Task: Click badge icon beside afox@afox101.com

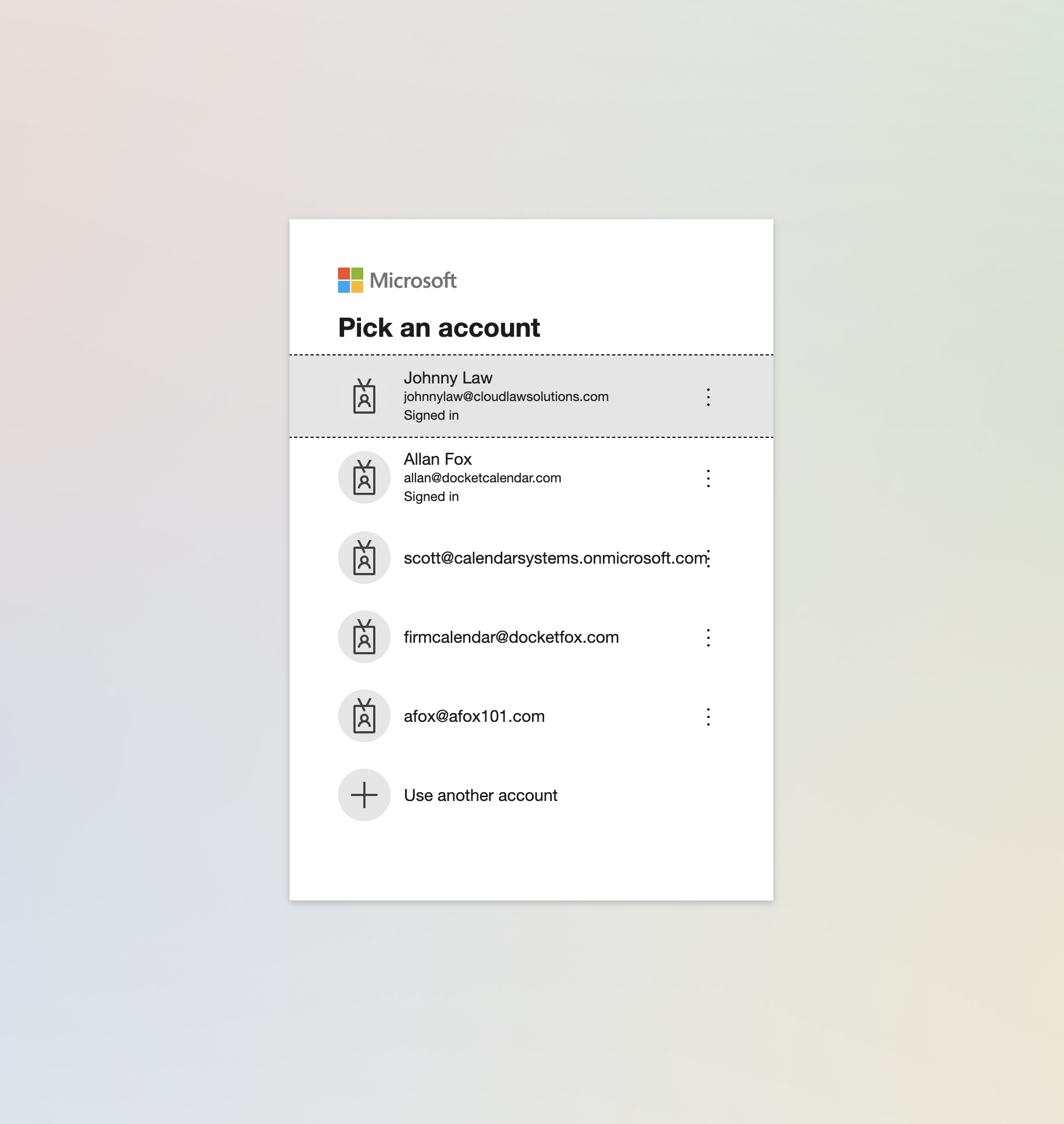Action: tap(364, 716)
